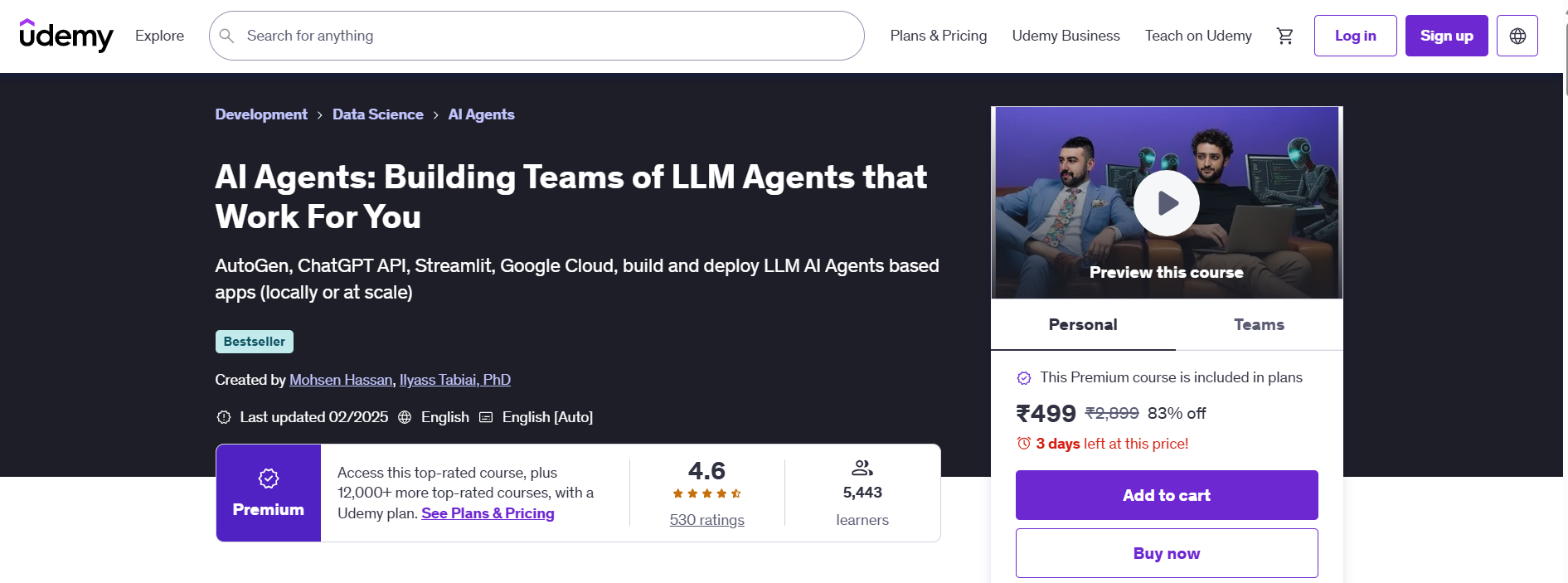This screenshot has width=1568, height=583.
Task: Open the language globe button
Action: tap(1517, 36)
